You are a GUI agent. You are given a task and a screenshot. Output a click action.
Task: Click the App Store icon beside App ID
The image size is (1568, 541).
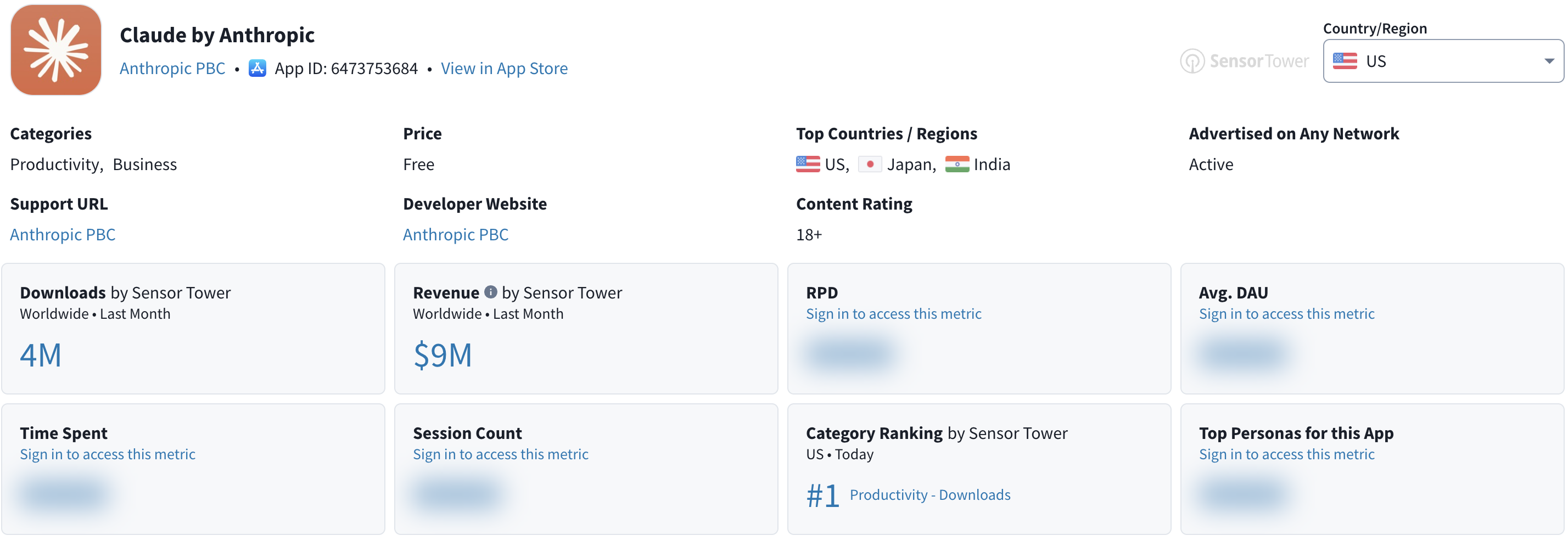[257, 68]
